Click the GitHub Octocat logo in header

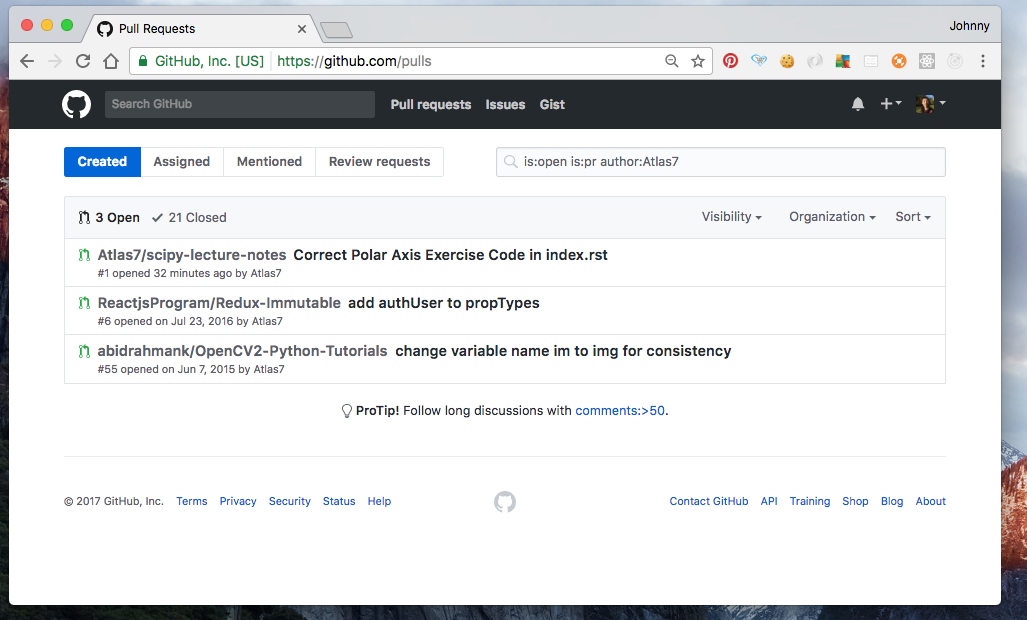[x=76, y=104]
